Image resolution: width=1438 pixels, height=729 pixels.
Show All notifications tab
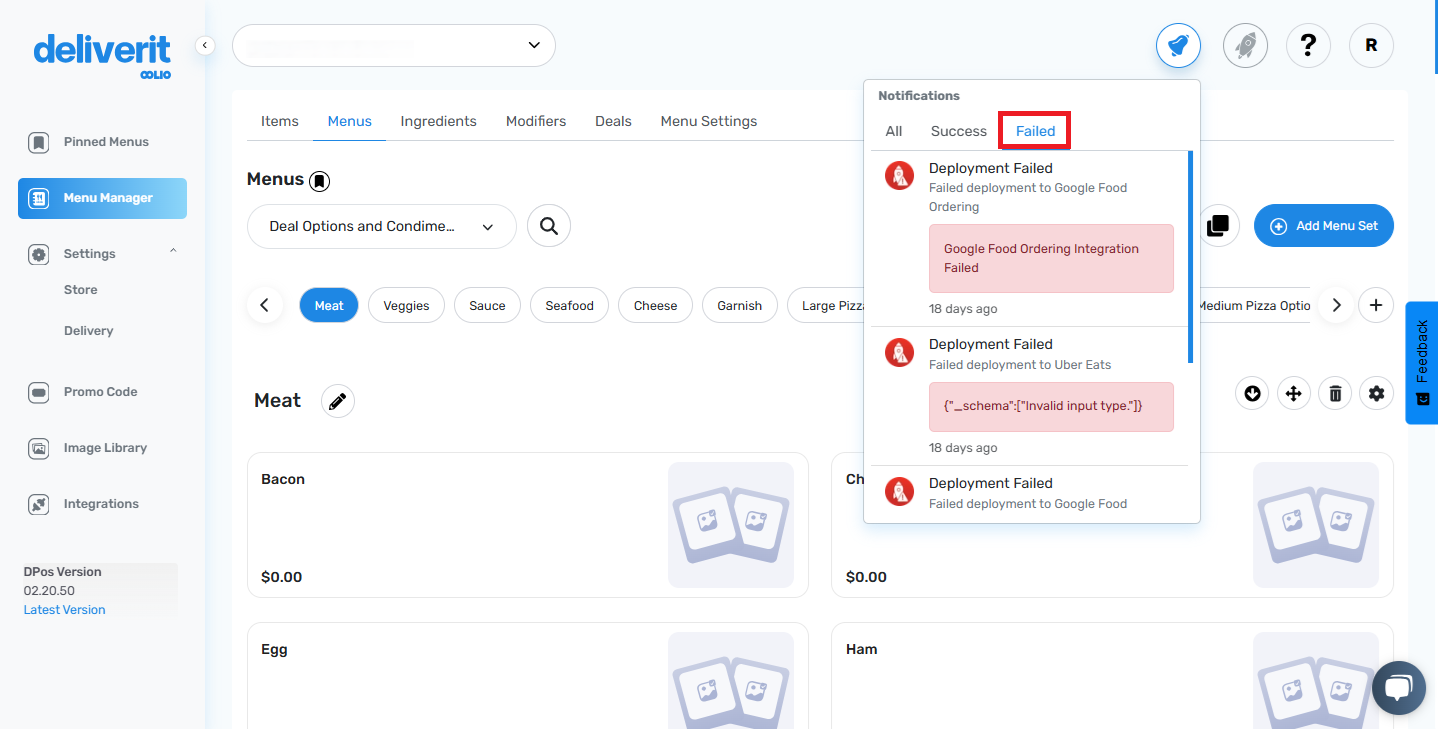click(x=894, y=131)
